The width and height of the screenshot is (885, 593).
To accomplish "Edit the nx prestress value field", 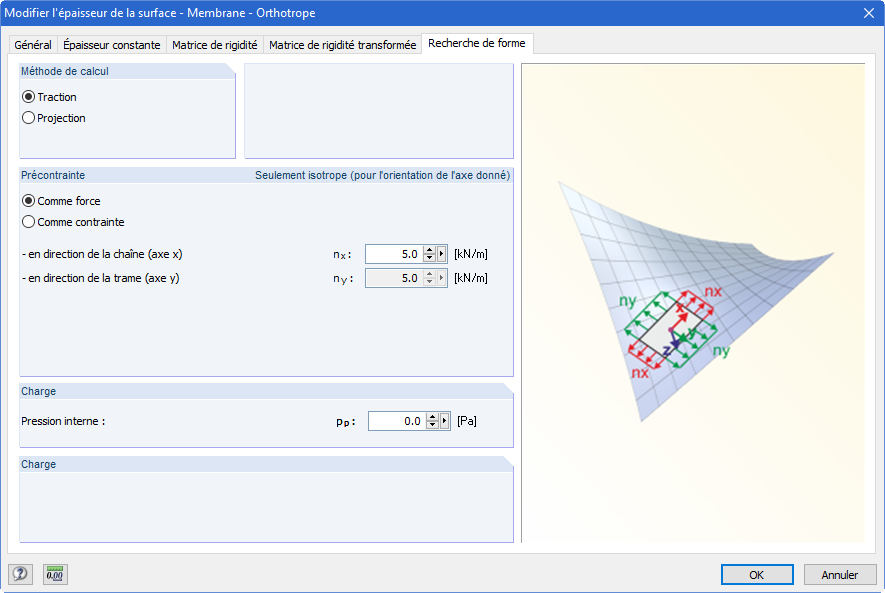I will coord(394,254).
